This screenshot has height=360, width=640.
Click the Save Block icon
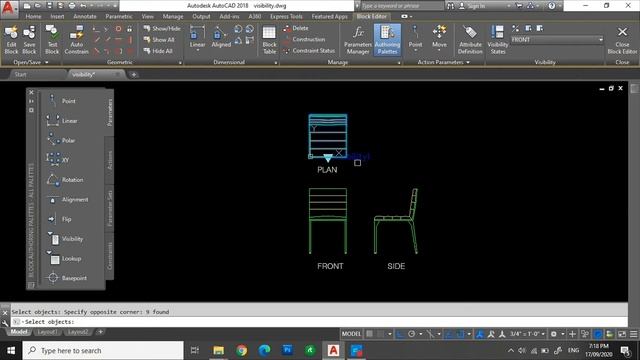click(x=29, y=40)
